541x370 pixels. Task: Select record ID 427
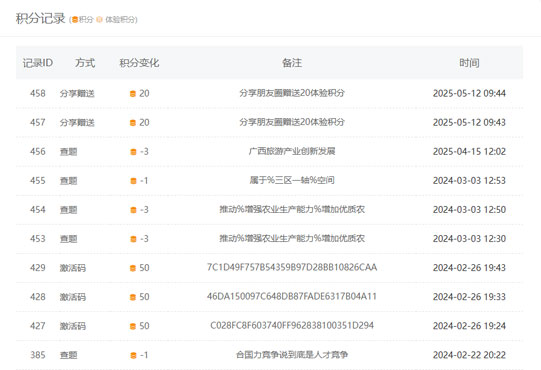coord(38,326)
